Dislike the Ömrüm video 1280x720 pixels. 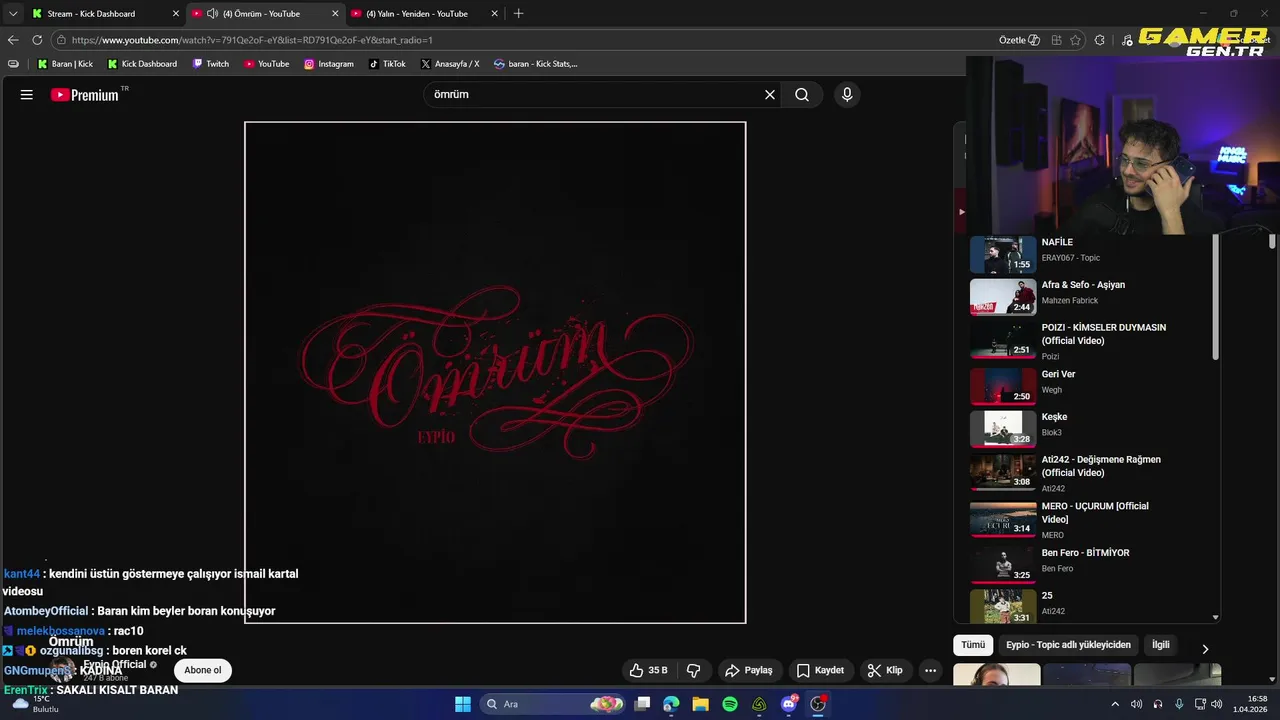point(693,670)
